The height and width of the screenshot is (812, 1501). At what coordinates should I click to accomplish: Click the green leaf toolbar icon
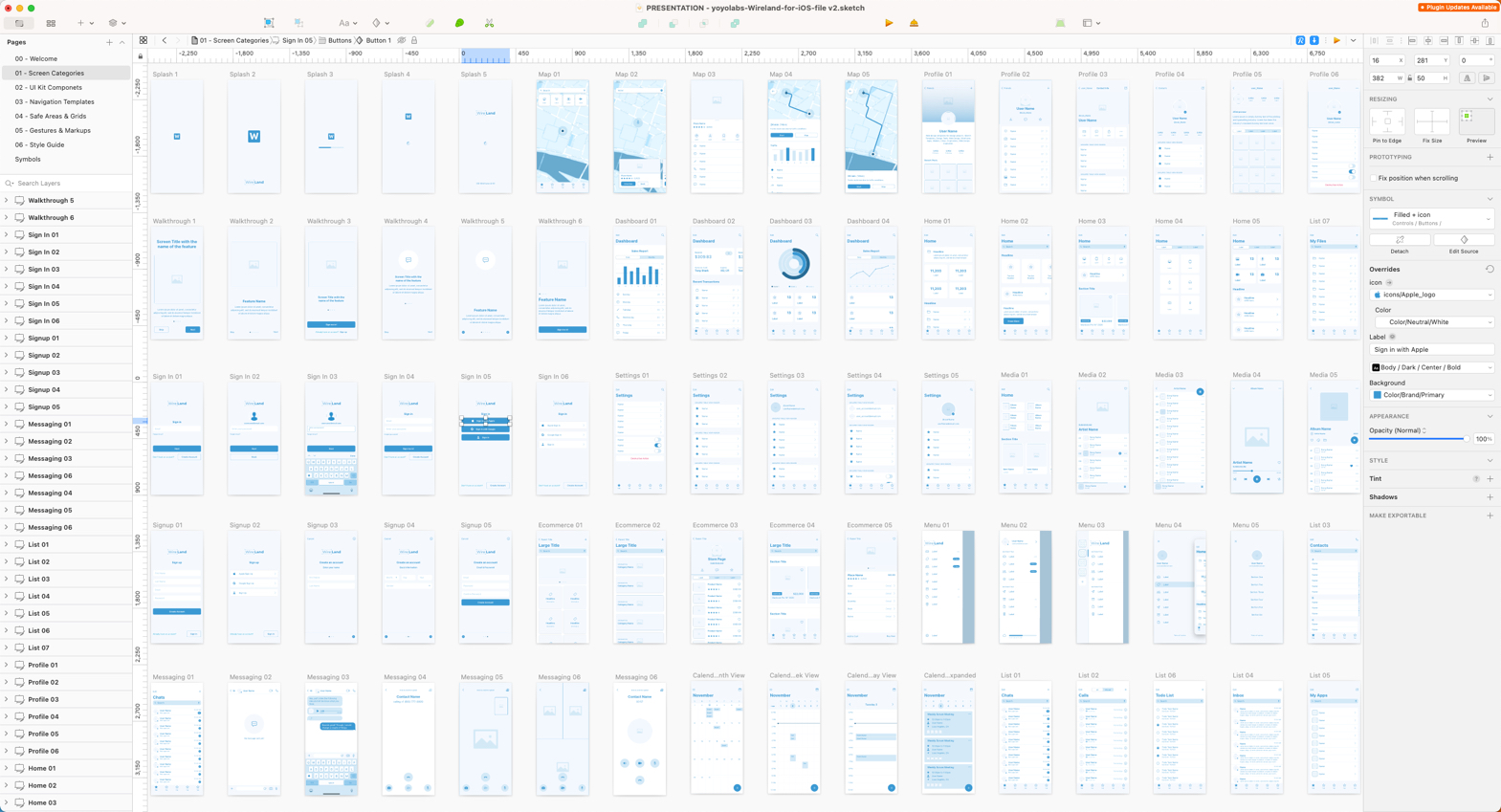pyautogui.click(x=459, y=23)
